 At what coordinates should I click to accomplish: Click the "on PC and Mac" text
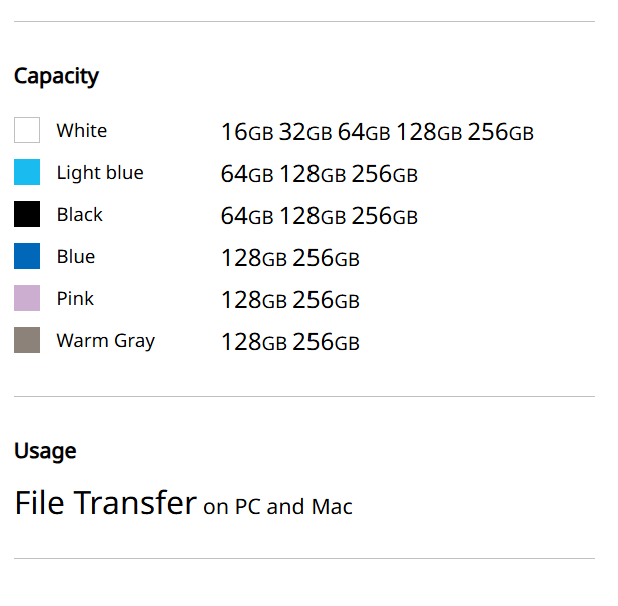pos(278,507)
